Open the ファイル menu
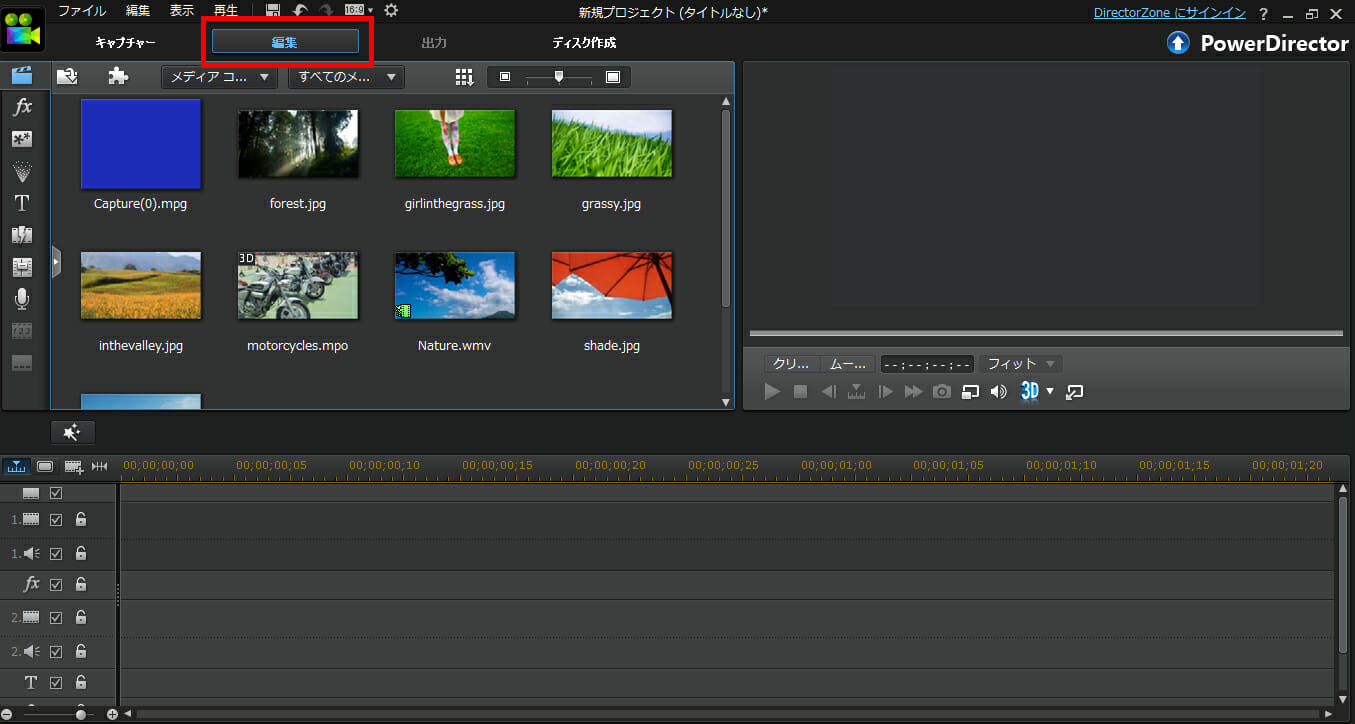 (x=82, y=11)
